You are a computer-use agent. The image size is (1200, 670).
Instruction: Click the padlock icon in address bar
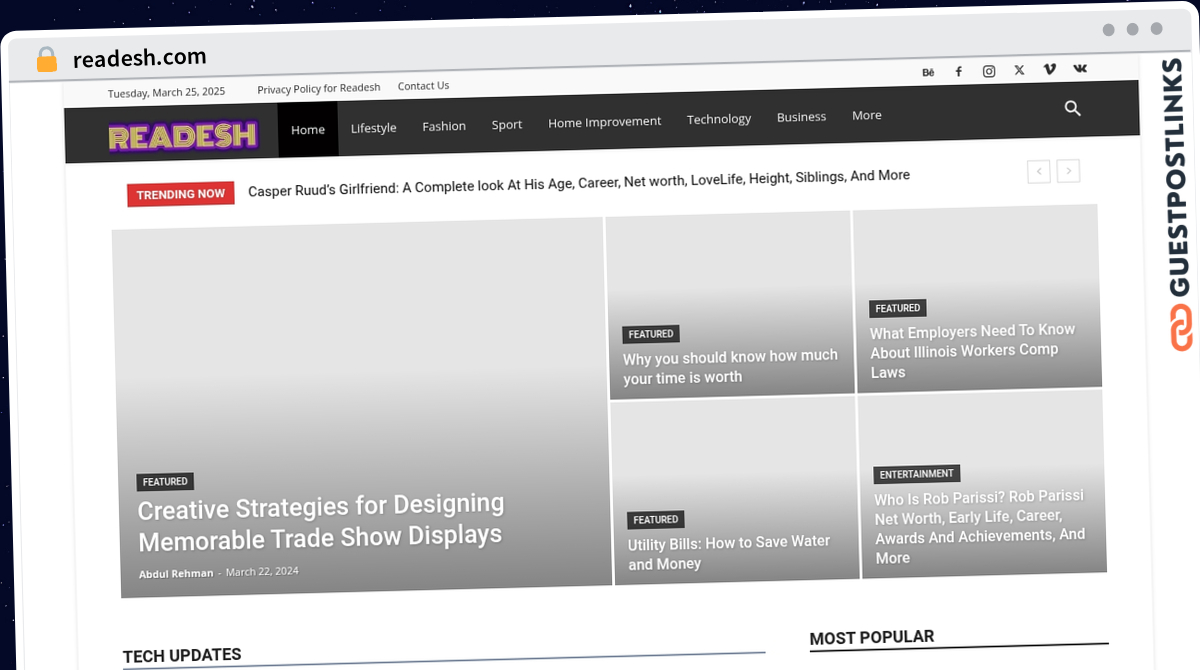pos(47,60)
